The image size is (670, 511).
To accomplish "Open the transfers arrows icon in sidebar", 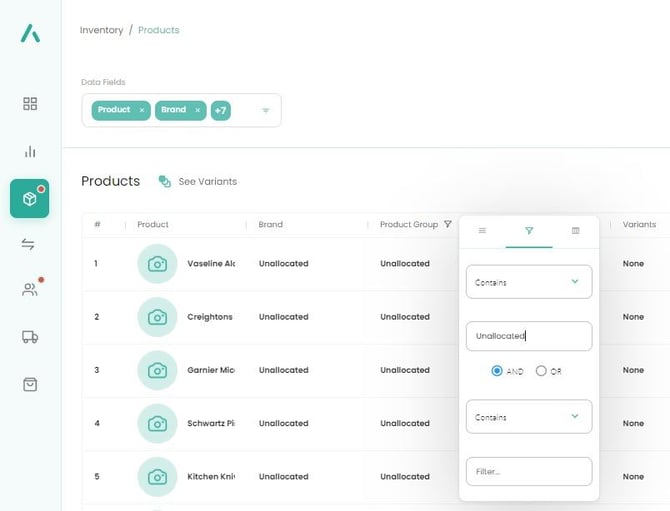I will coord(30,245).
